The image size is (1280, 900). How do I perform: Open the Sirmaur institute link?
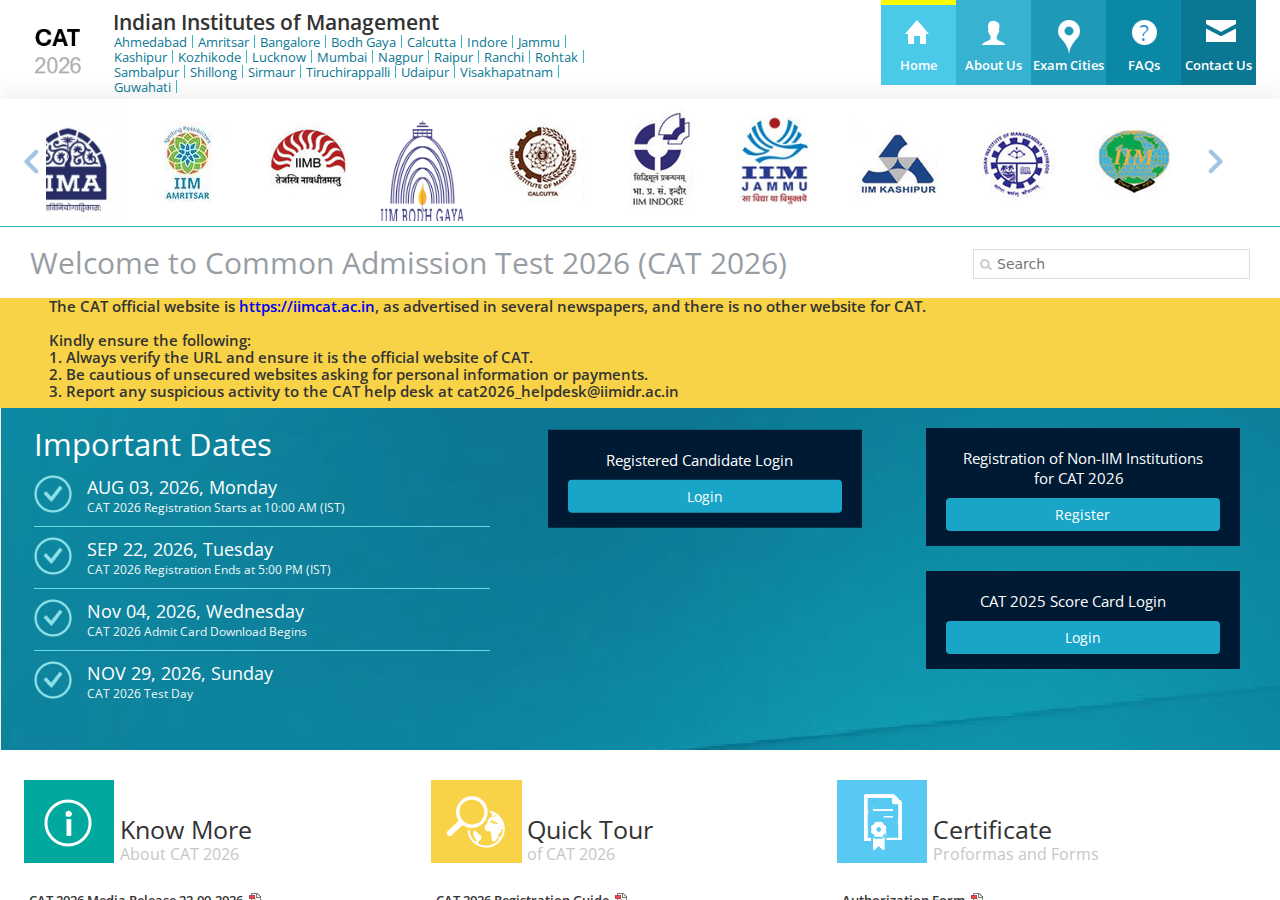272,72
